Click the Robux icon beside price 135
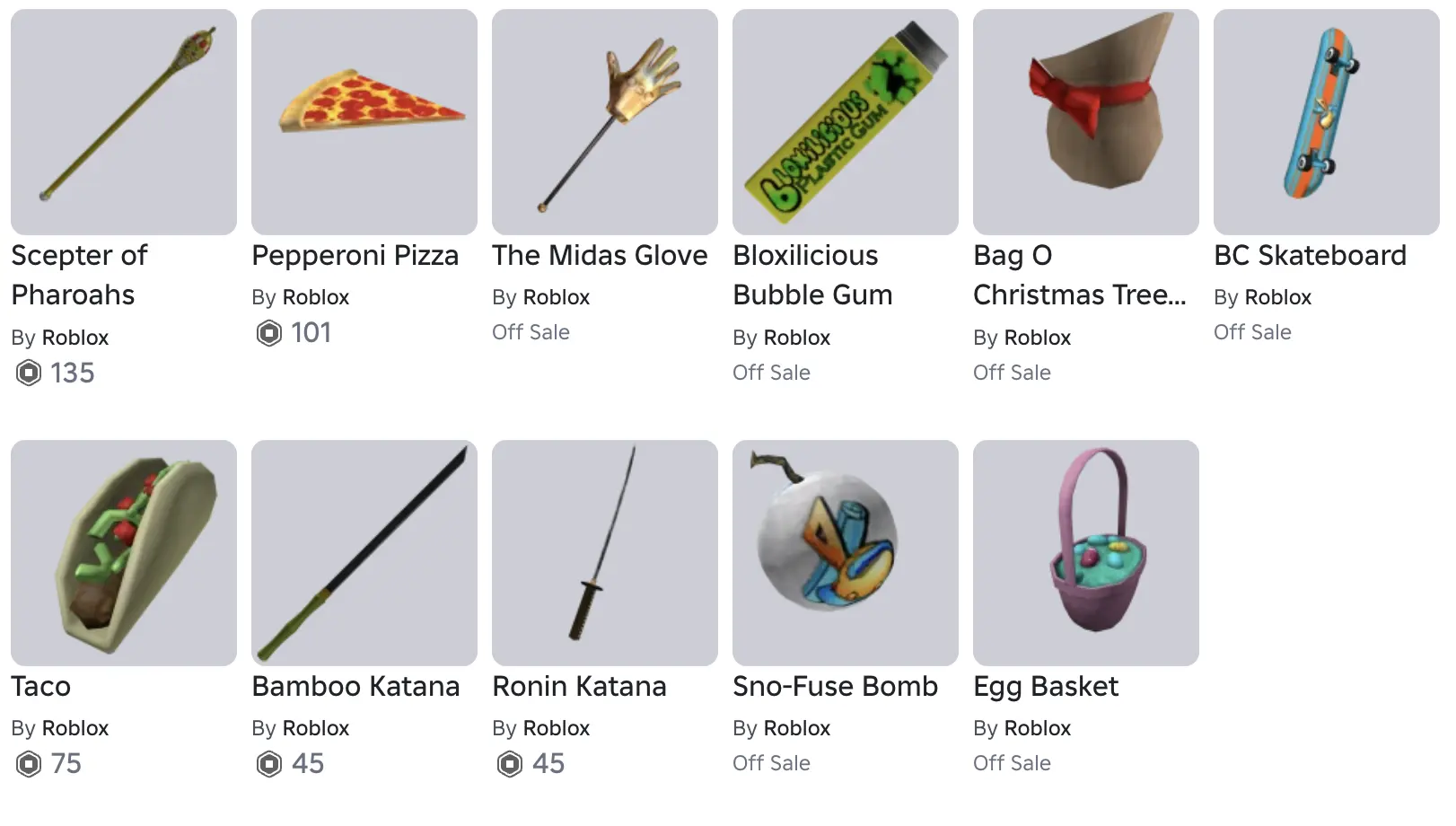1456x826 pixels. tap(29, 373)
